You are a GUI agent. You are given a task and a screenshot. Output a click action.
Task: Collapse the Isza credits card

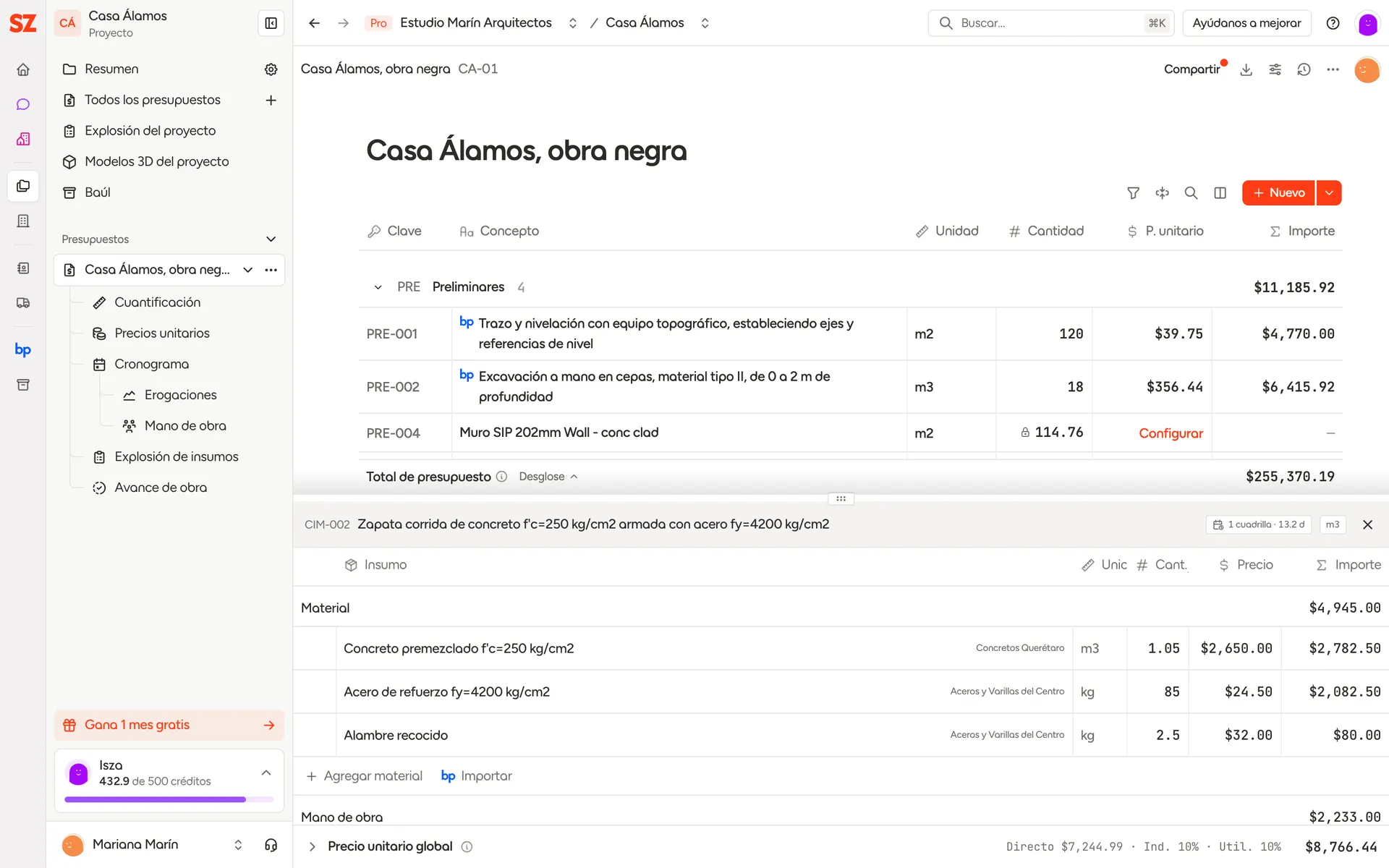click(x=266, y=773)
